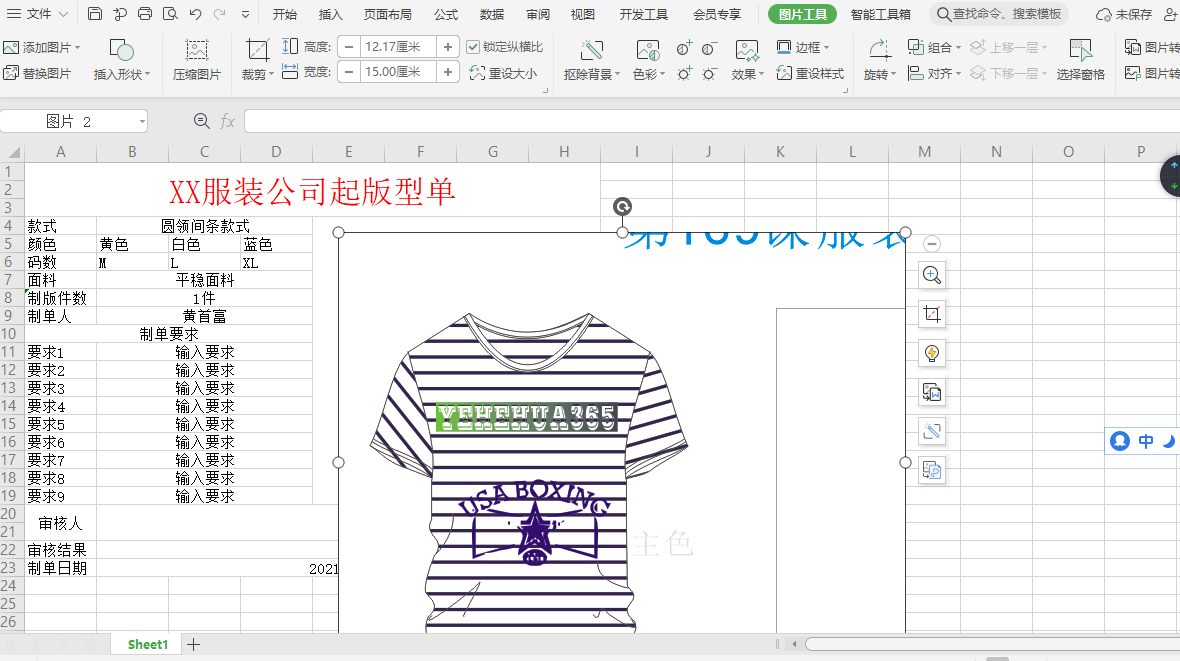Screen dimensions: 1180x661
Task: Click the Print icon
Action: click(x=145, y=14)
